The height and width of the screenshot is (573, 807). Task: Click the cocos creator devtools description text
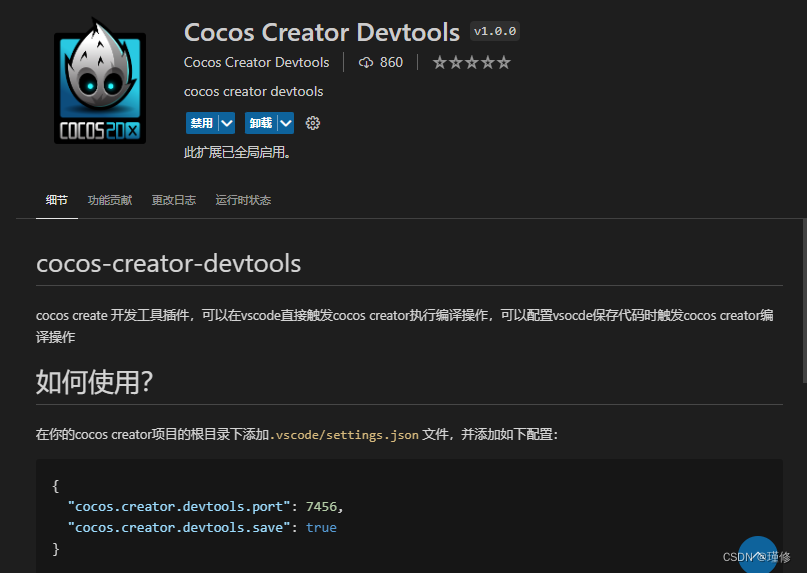click(254, 92)
